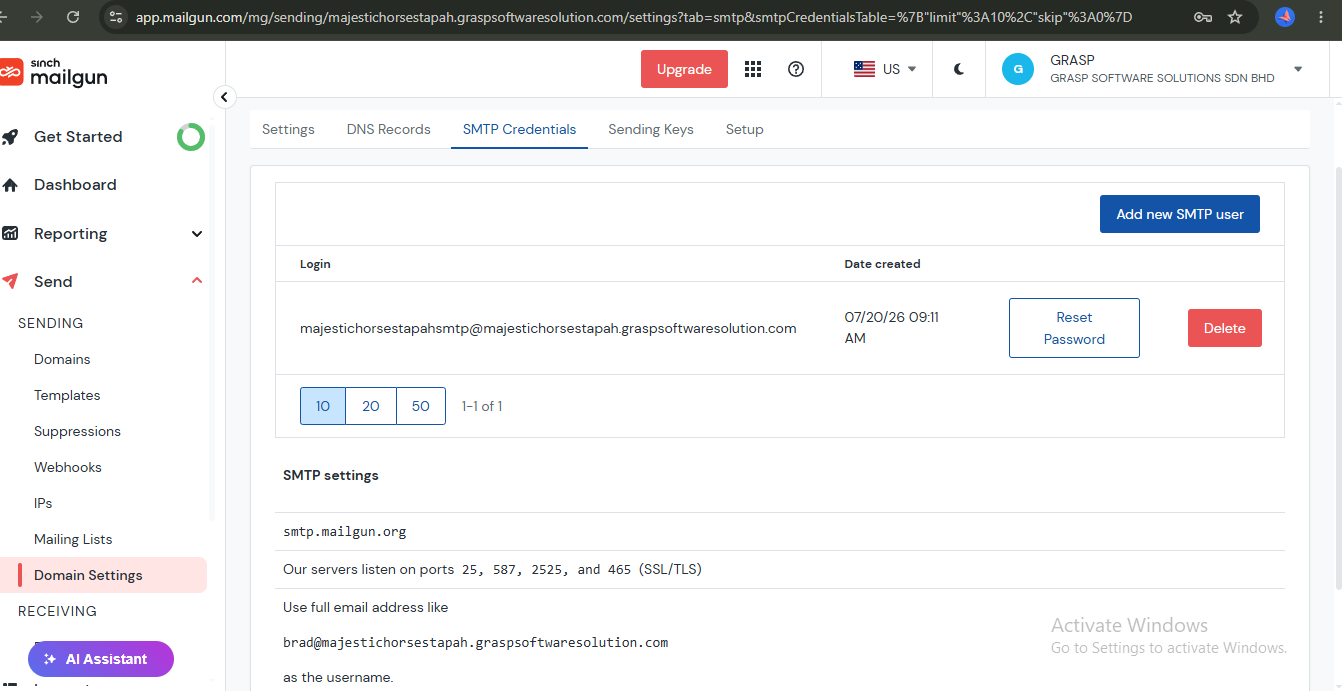Open the browser profile avatar
Image resolution: width=1342 pixels, height=691 pixels.
coord(1285,17)
